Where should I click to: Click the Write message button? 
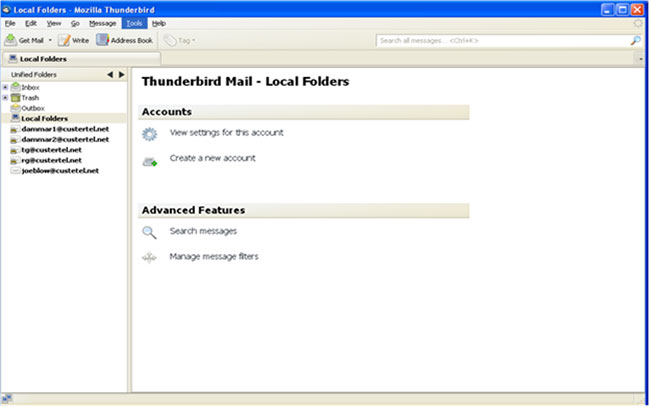(74, 40)
